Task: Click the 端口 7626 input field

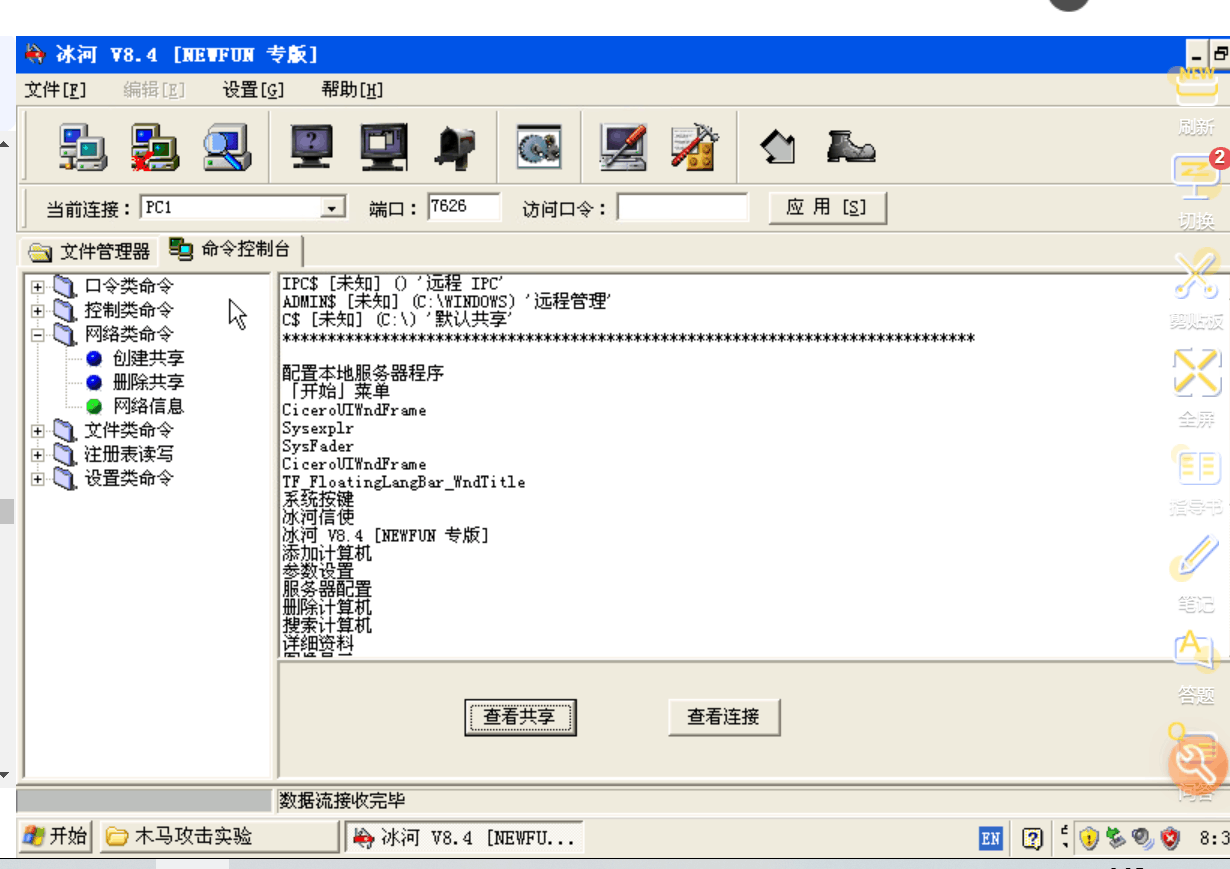Action: tap(464, 207)
